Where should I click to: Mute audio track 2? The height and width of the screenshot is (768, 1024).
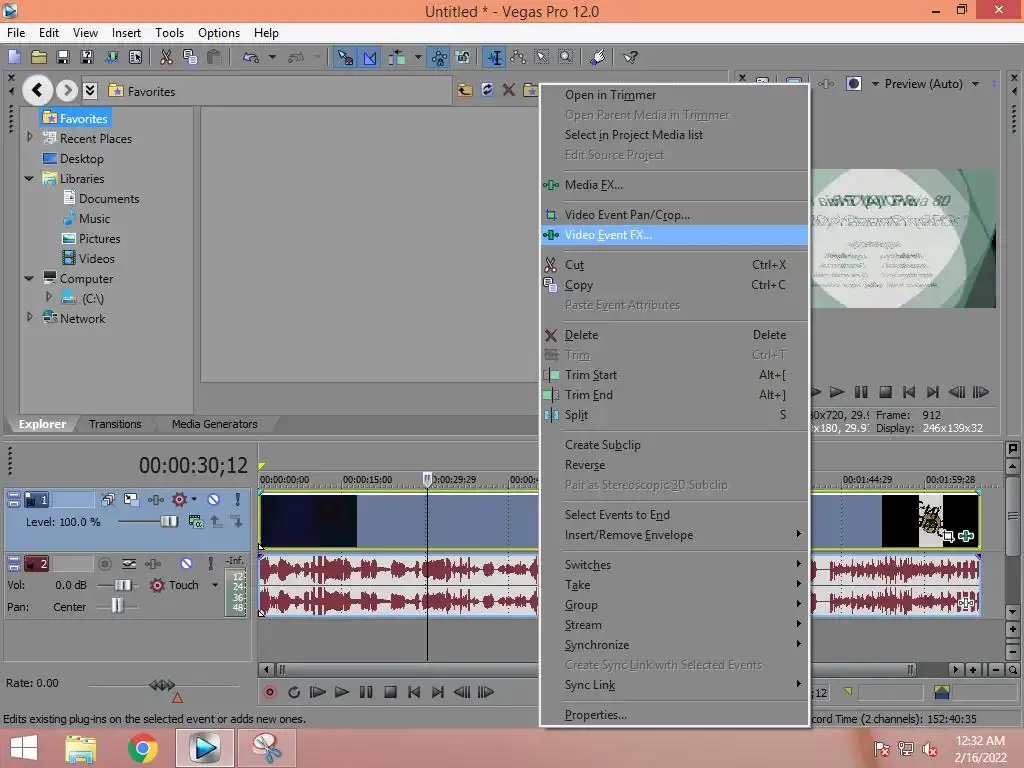click(x=187, y=564)
